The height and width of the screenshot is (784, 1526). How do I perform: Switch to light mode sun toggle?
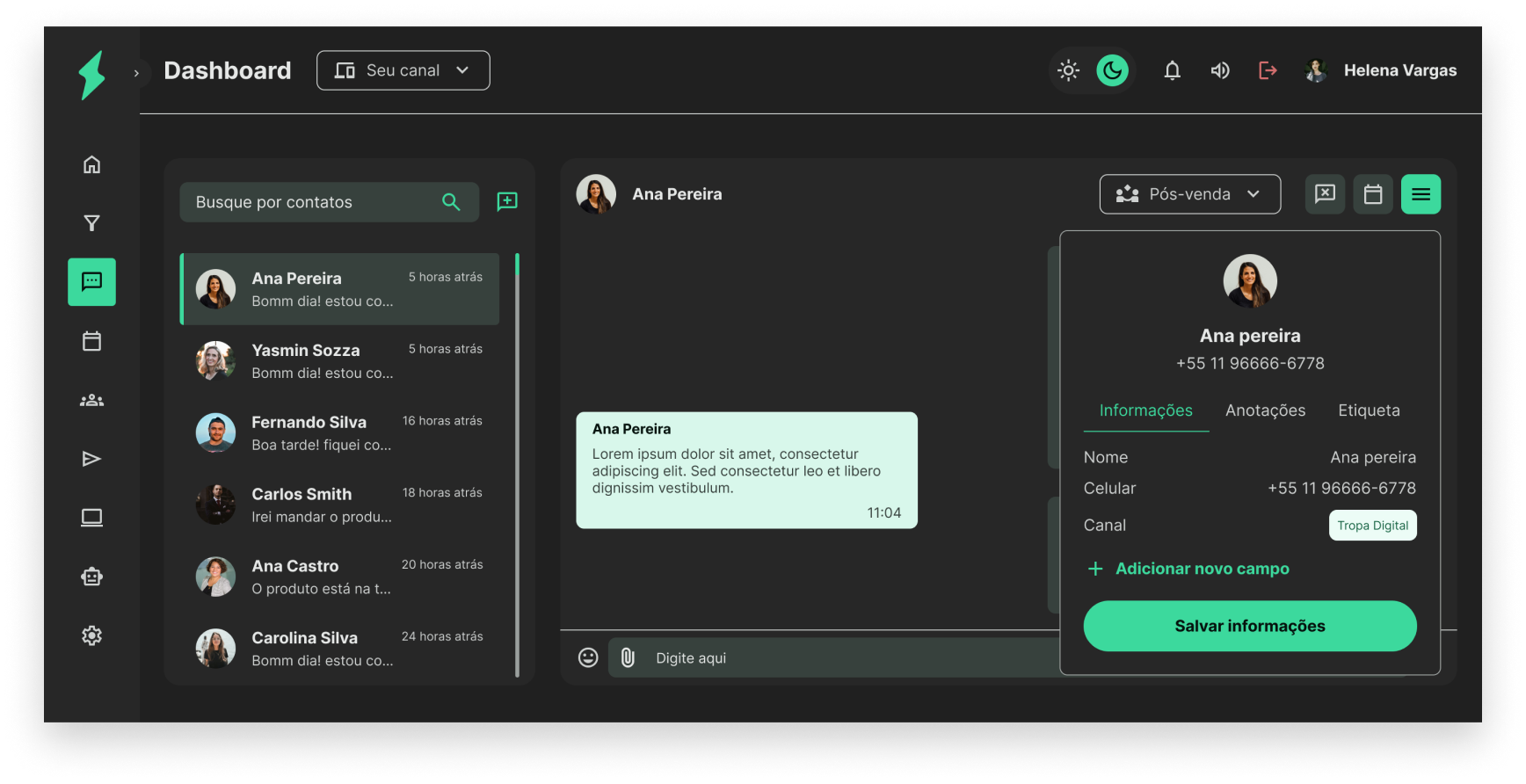[1068, 70]
